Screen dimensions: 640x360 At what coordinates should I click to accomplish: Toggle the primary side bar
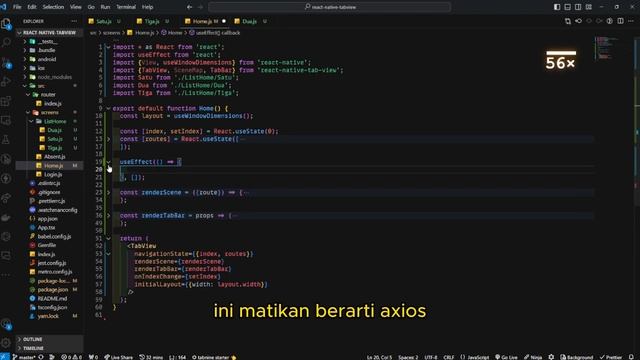coord(557,7)
